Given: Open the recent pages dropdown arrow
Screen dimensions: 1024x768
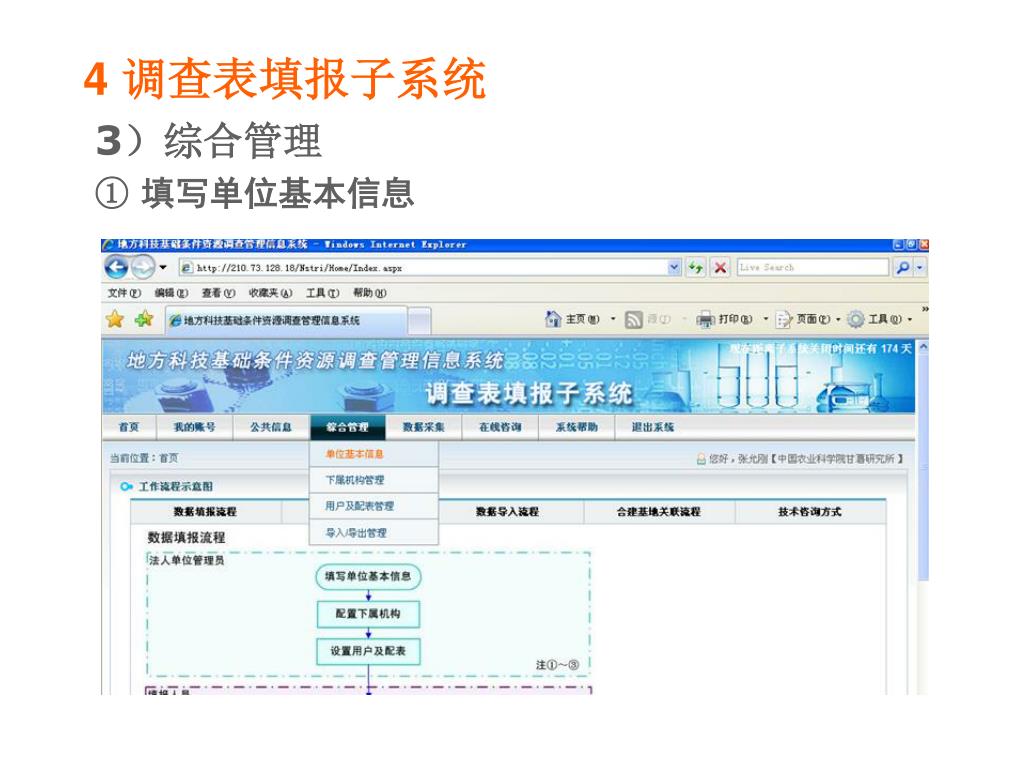Looking at the screenshot, I should pyautogui.click(x=163, y=267).
